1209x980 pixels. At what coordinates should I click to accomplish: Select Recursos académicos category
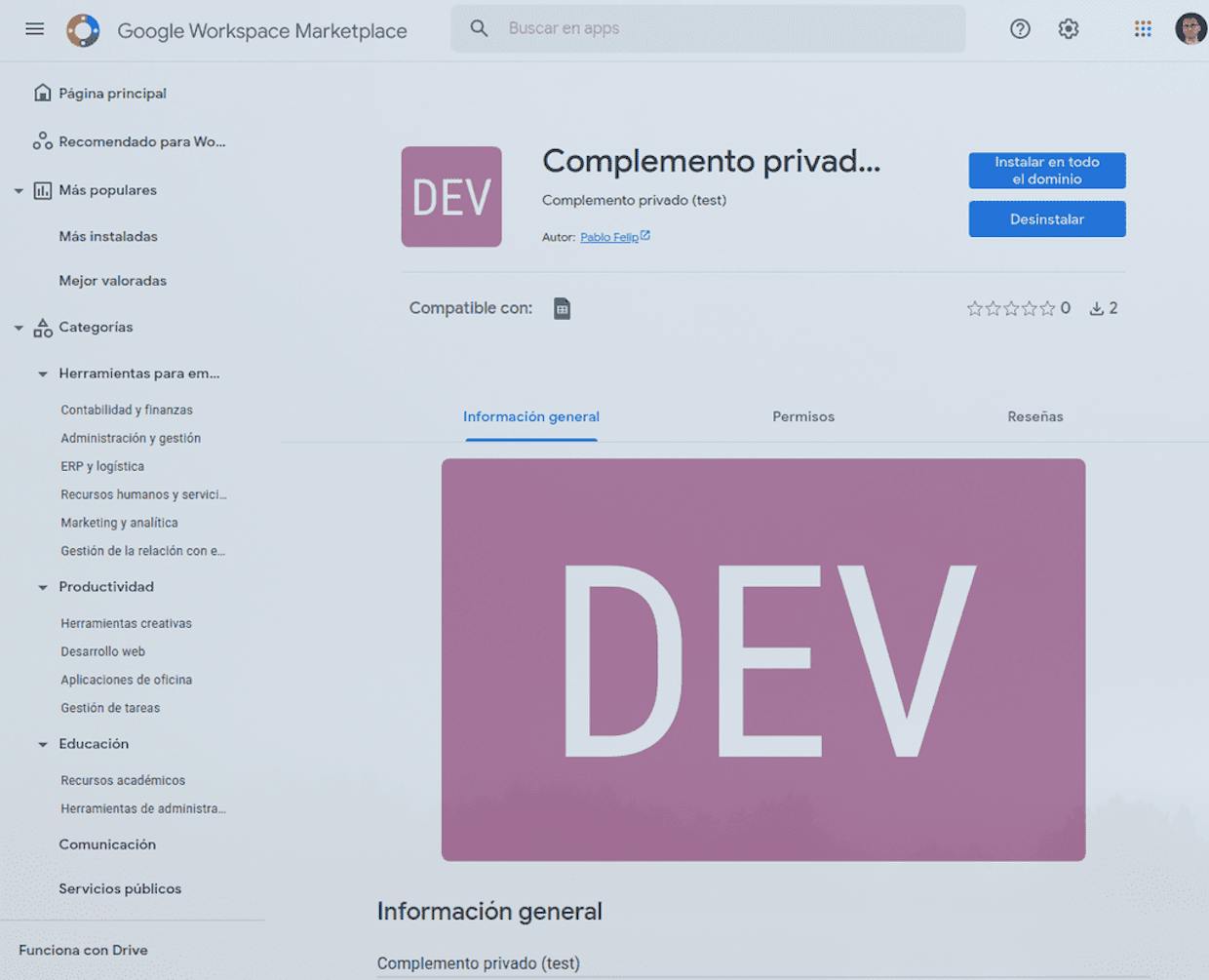click(x=123, y=780)
